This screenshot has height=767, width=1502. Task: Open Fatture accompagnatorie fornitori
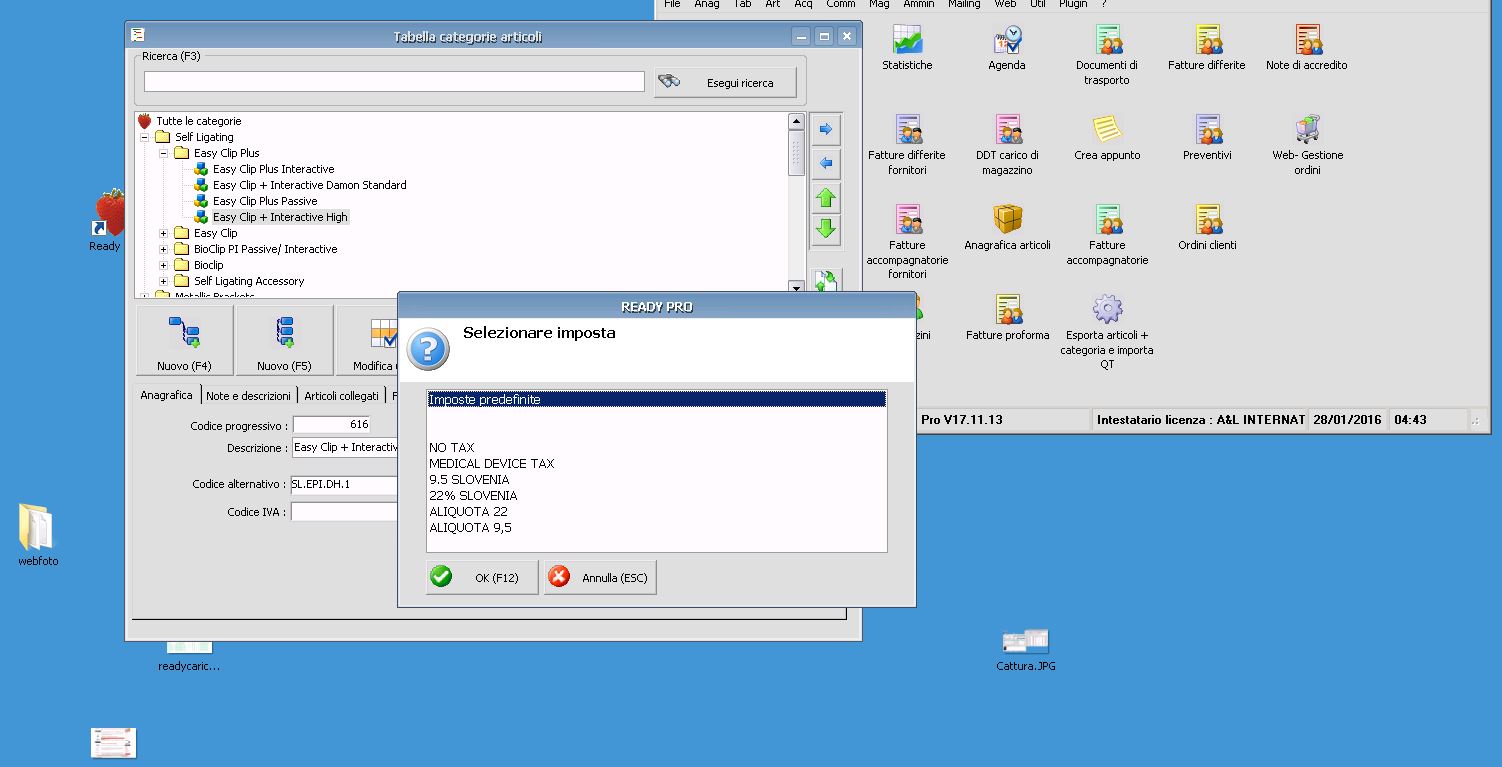click(907, 242)
